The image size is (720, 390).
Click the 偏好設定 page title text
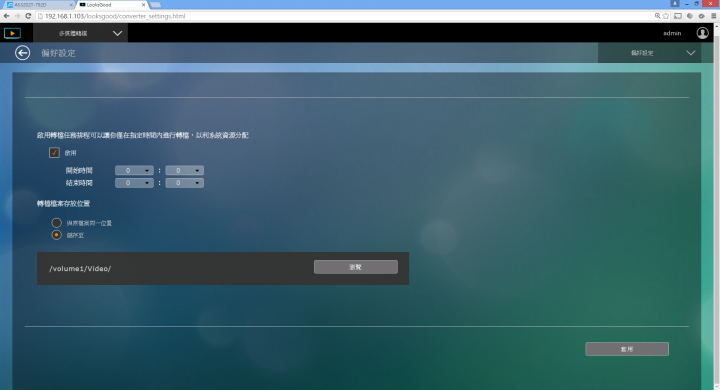point(58,53)
